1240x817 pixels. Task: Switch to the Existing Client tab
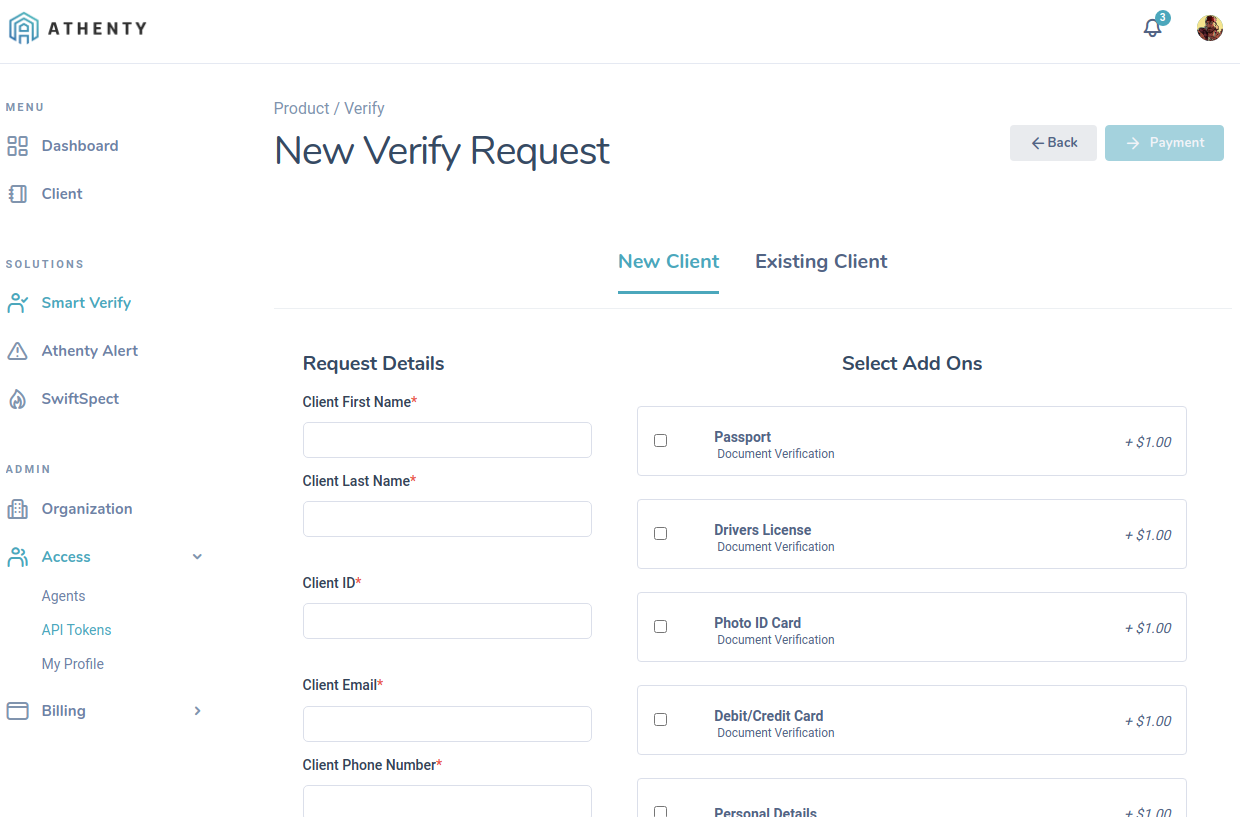coord(820,261)
